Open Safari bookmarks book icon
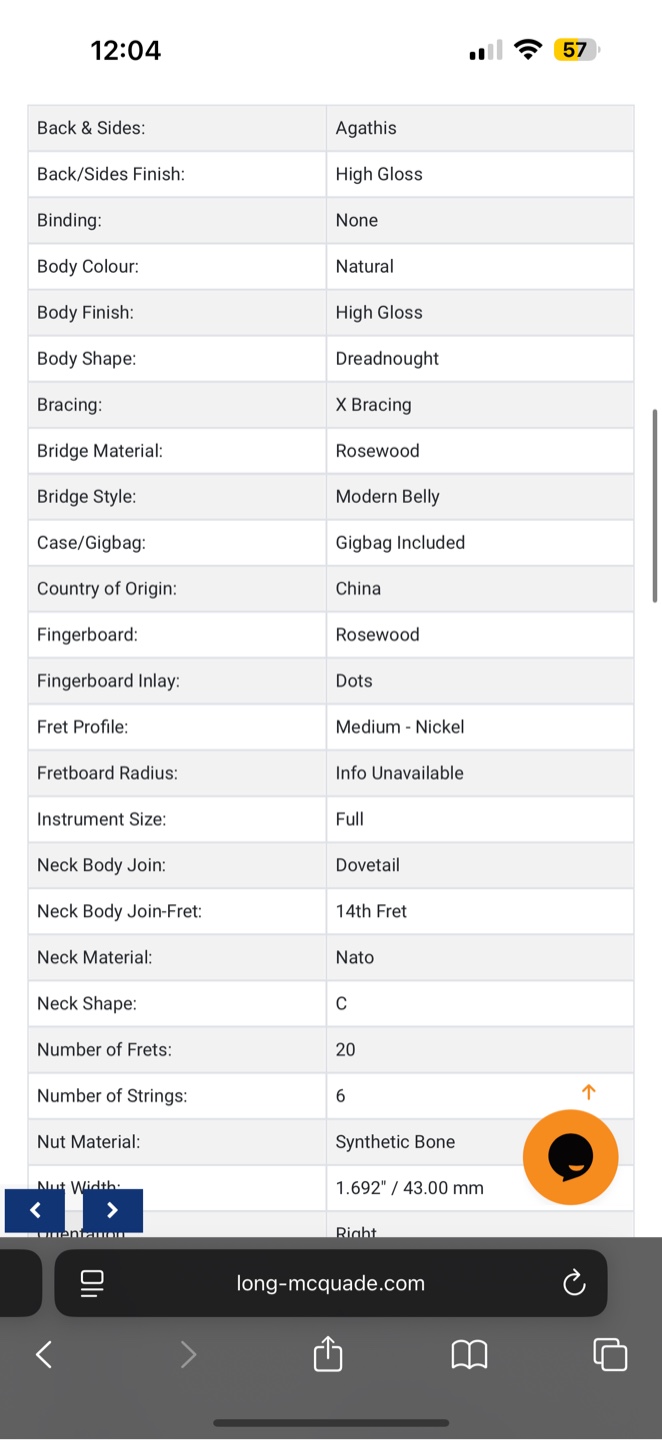This screenshot has width=662, height=1440. (x=469, y=1355)
